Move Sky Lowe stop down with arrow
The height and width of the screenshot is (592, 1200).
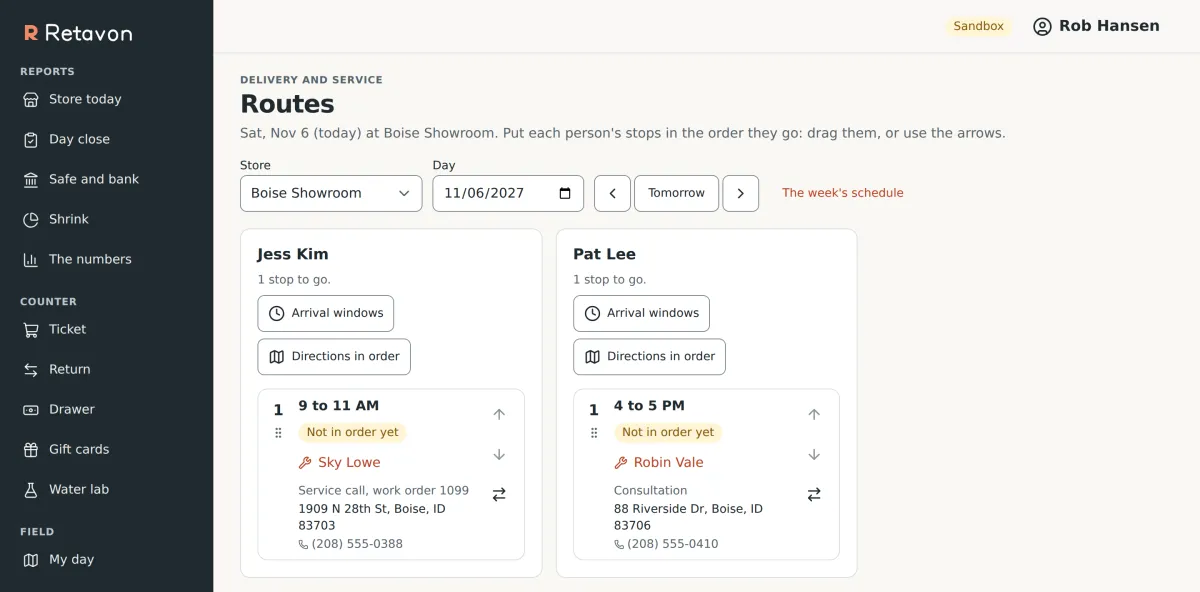tap(499, 454)
